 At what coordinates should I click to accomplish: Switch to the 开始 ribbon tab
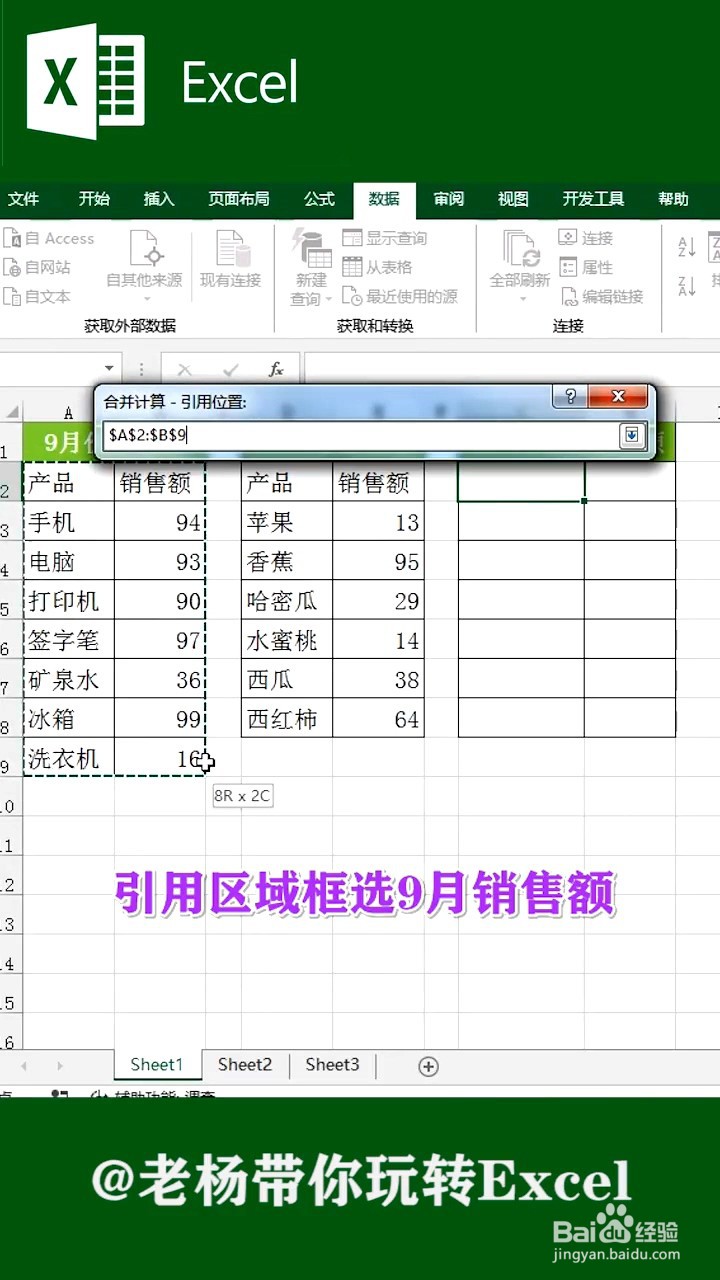94,199
